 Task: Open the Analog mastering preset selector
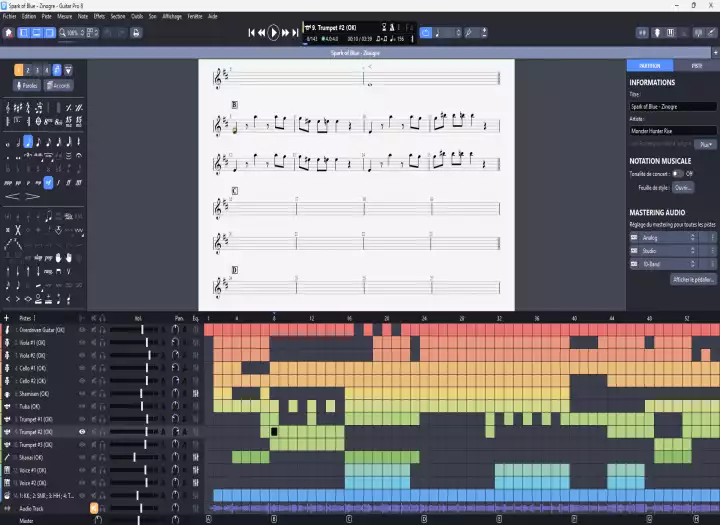(670, 237)
